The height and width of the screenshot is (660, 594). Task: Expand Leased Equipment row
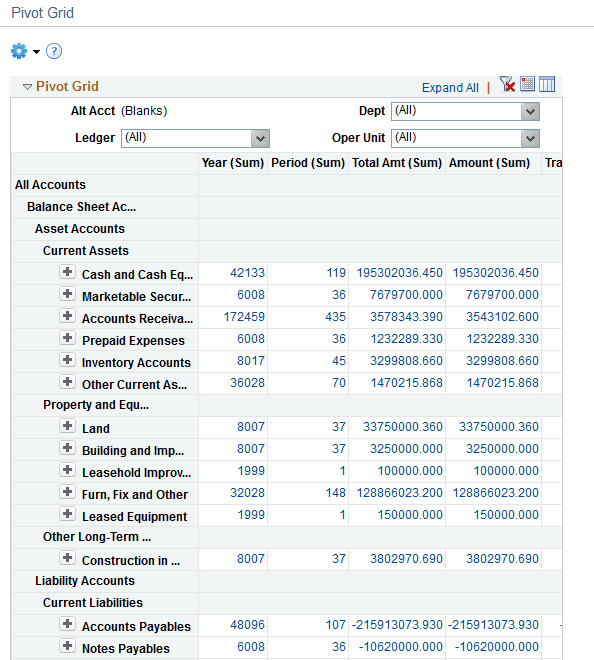click(67, 514)
